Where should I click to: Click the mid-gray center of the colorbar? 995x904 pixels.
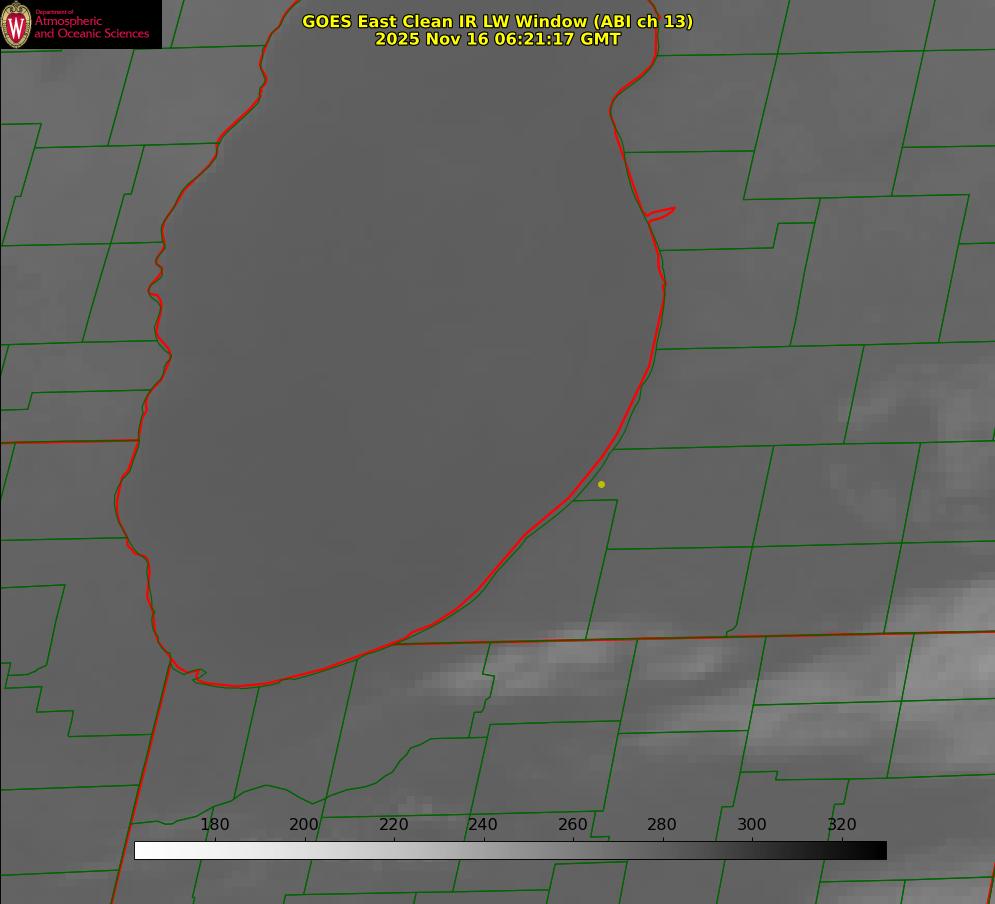[510, 850]
